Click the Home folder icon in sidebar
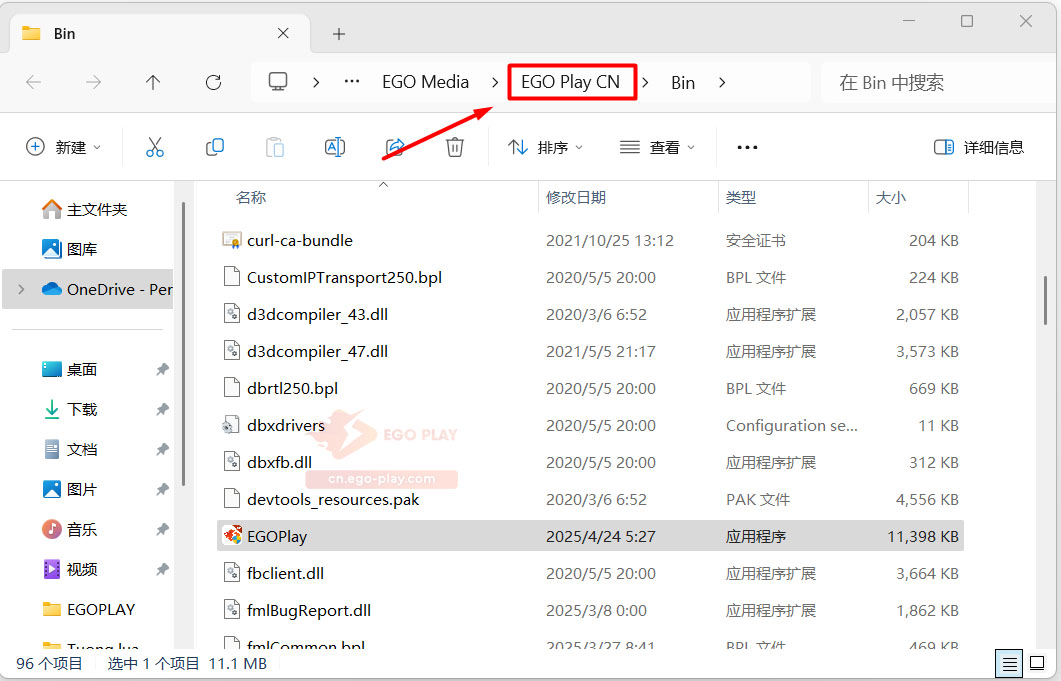This screenshot has height=681, width=1061. coord(51,209)
